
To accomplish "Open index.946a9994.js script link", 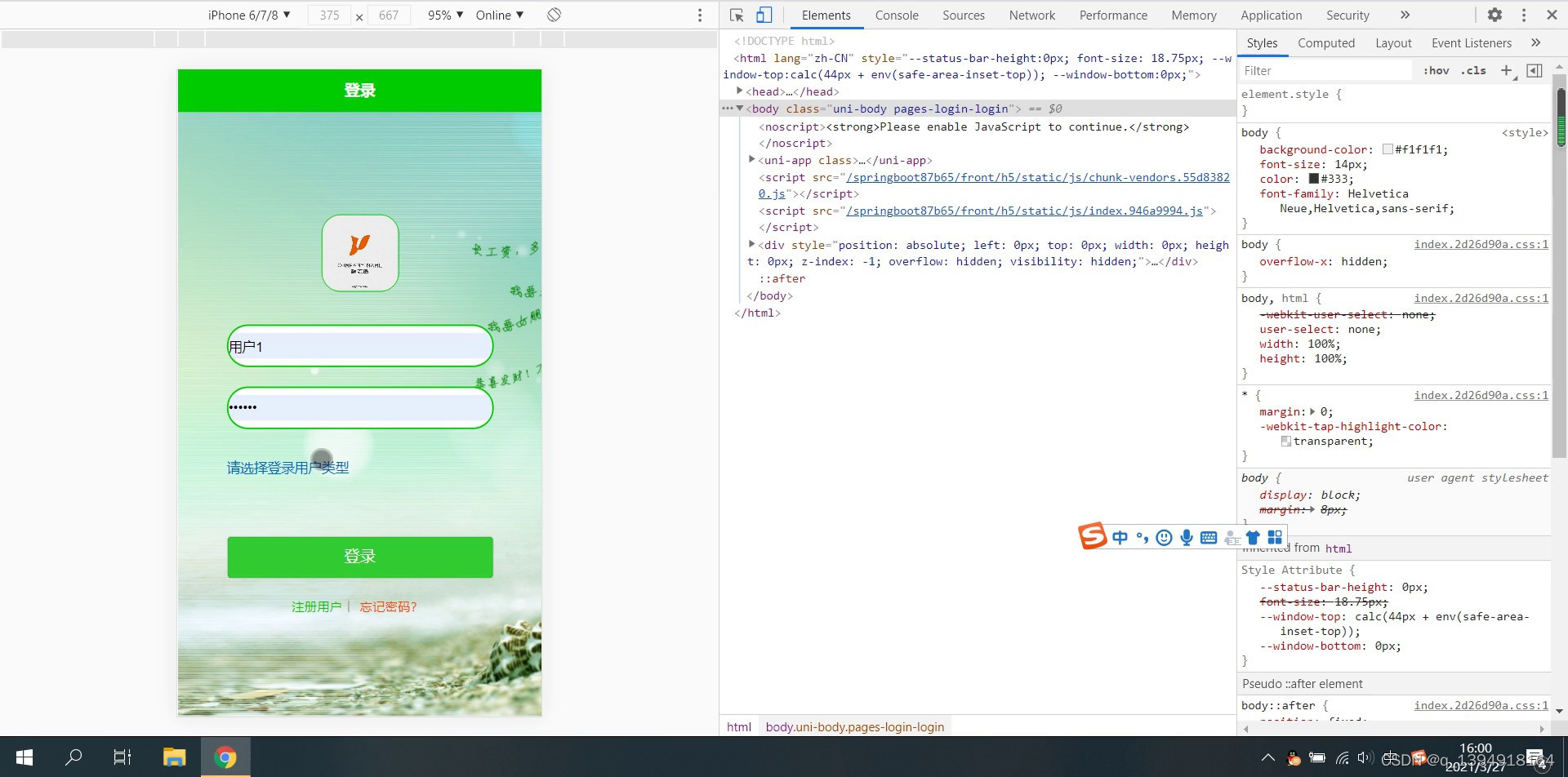I will [x=1024, y=211].
